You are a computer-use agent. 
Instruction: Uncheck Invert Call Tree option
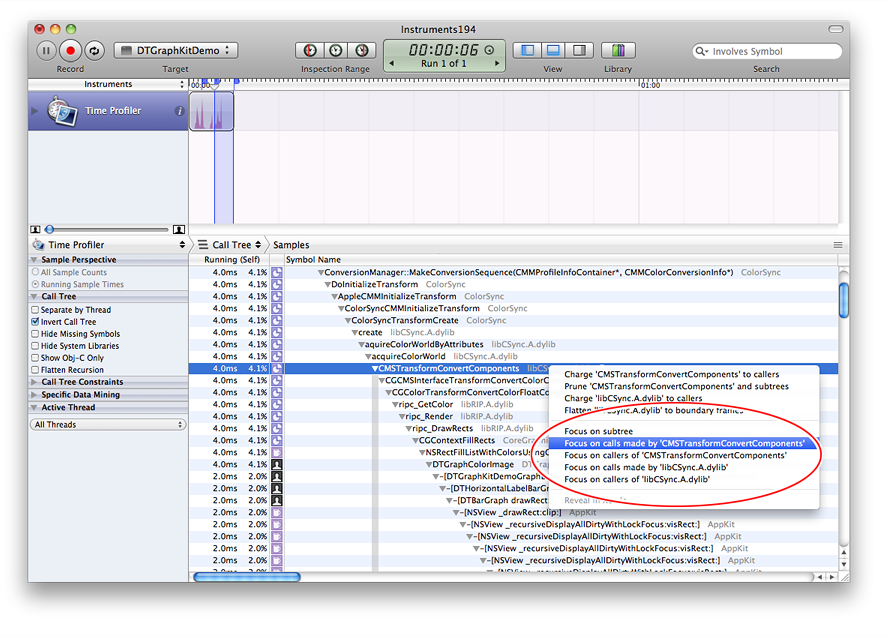pyautogui.click(x=35, y=322)
